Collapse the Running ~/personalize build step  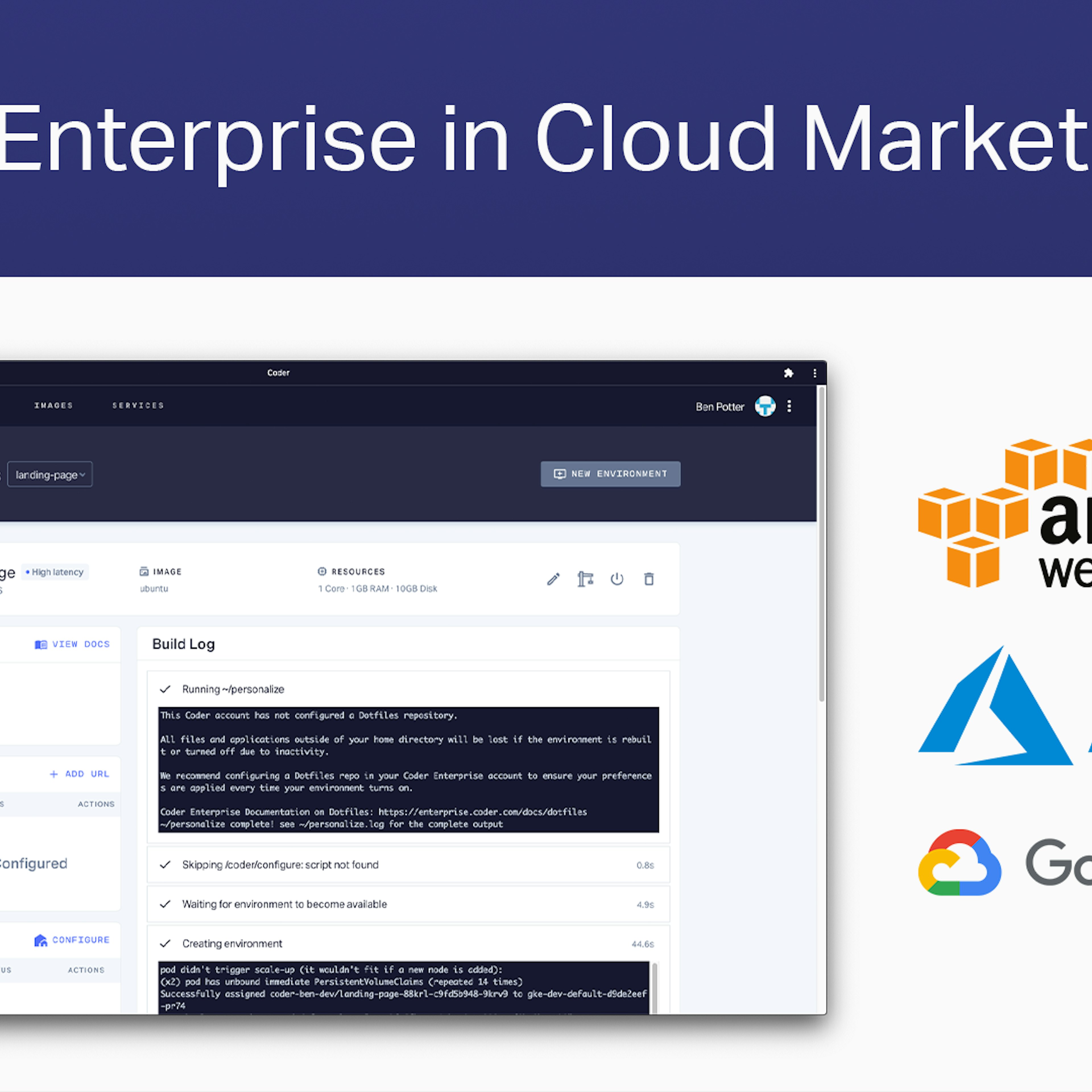(408, 690)
